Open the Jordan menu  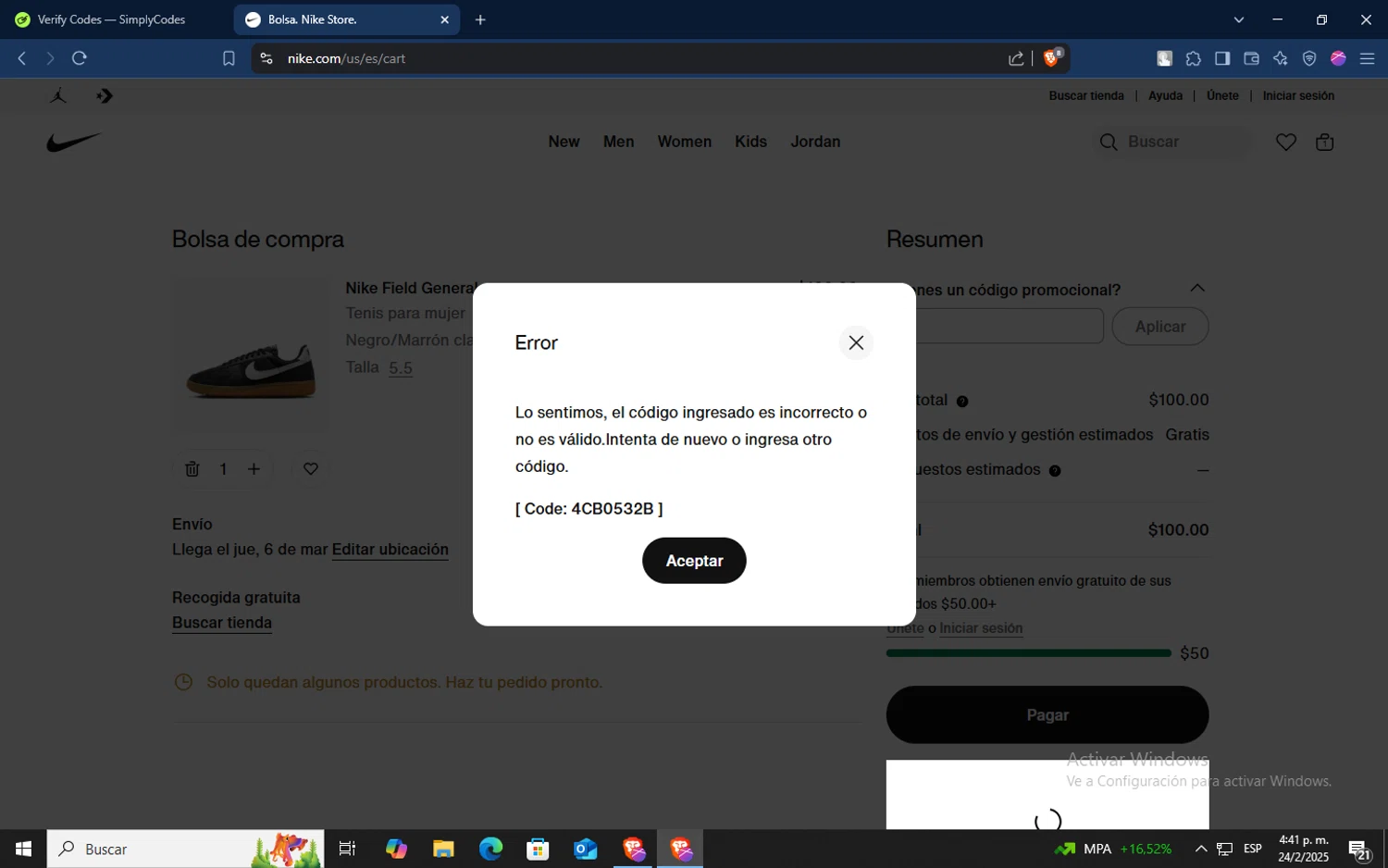815,142
